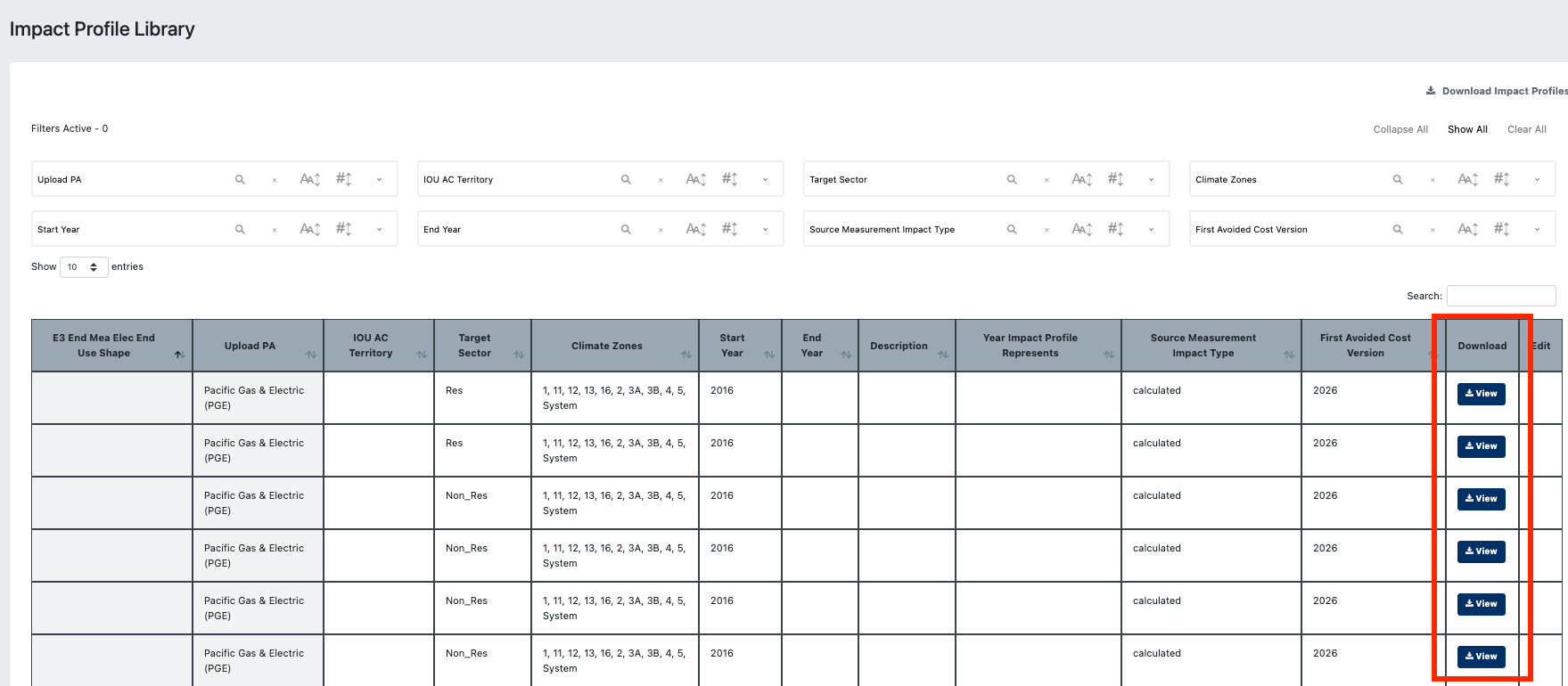Image resolution: width=1568 pixels, height=686 pixels.
Task: Click search icon in First Avoided Cost Version filter
Action: [1398, 229]
